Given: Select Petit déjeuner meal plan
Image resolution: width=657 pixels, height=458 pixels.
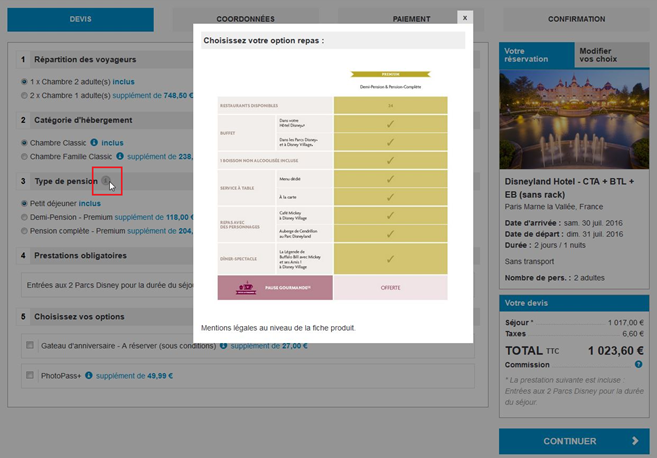Looking at the screenshot, I should (x=24, y=203).
